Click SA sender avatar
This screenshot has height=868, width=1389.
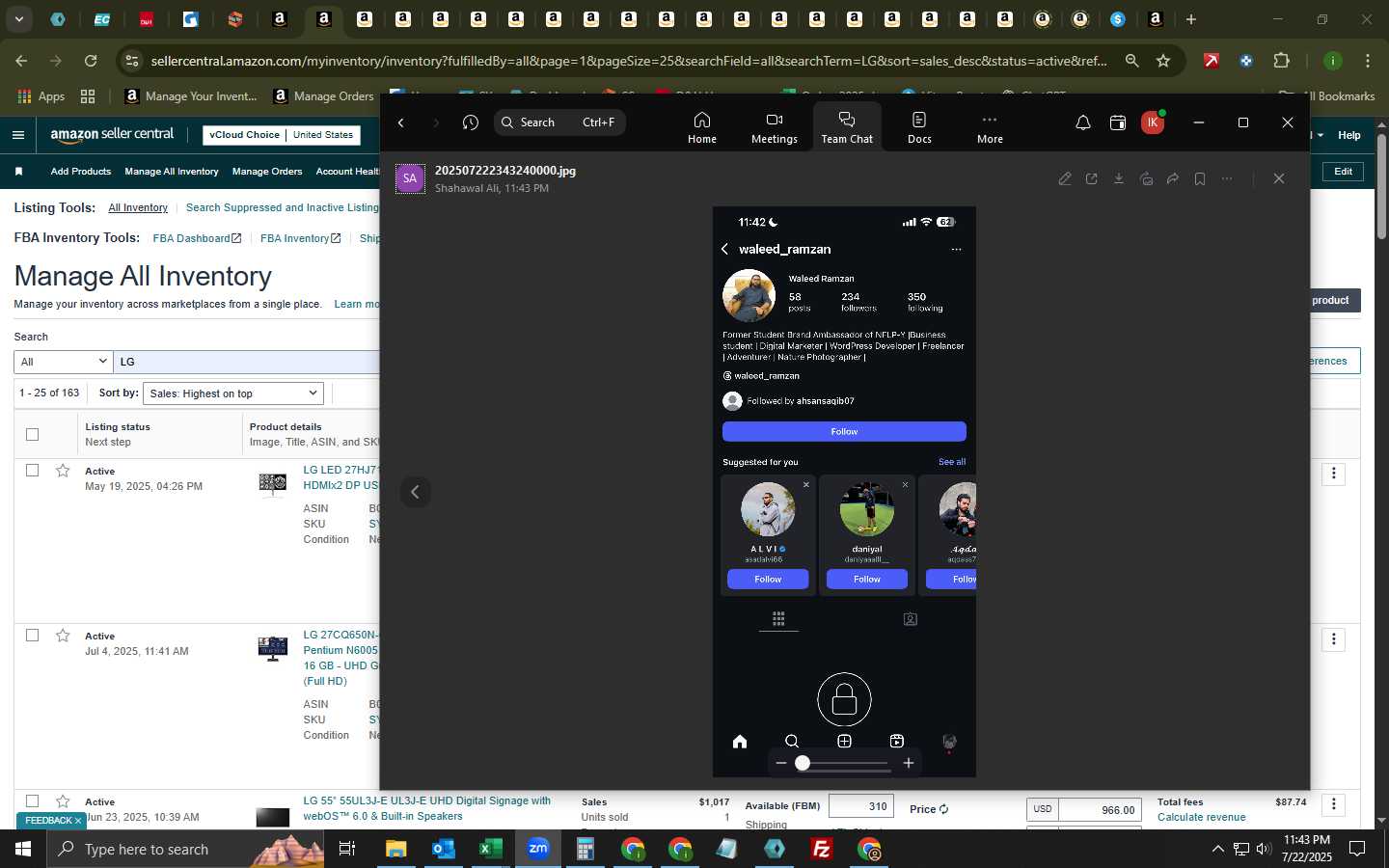pyautogui.click(x=410, y=178)
